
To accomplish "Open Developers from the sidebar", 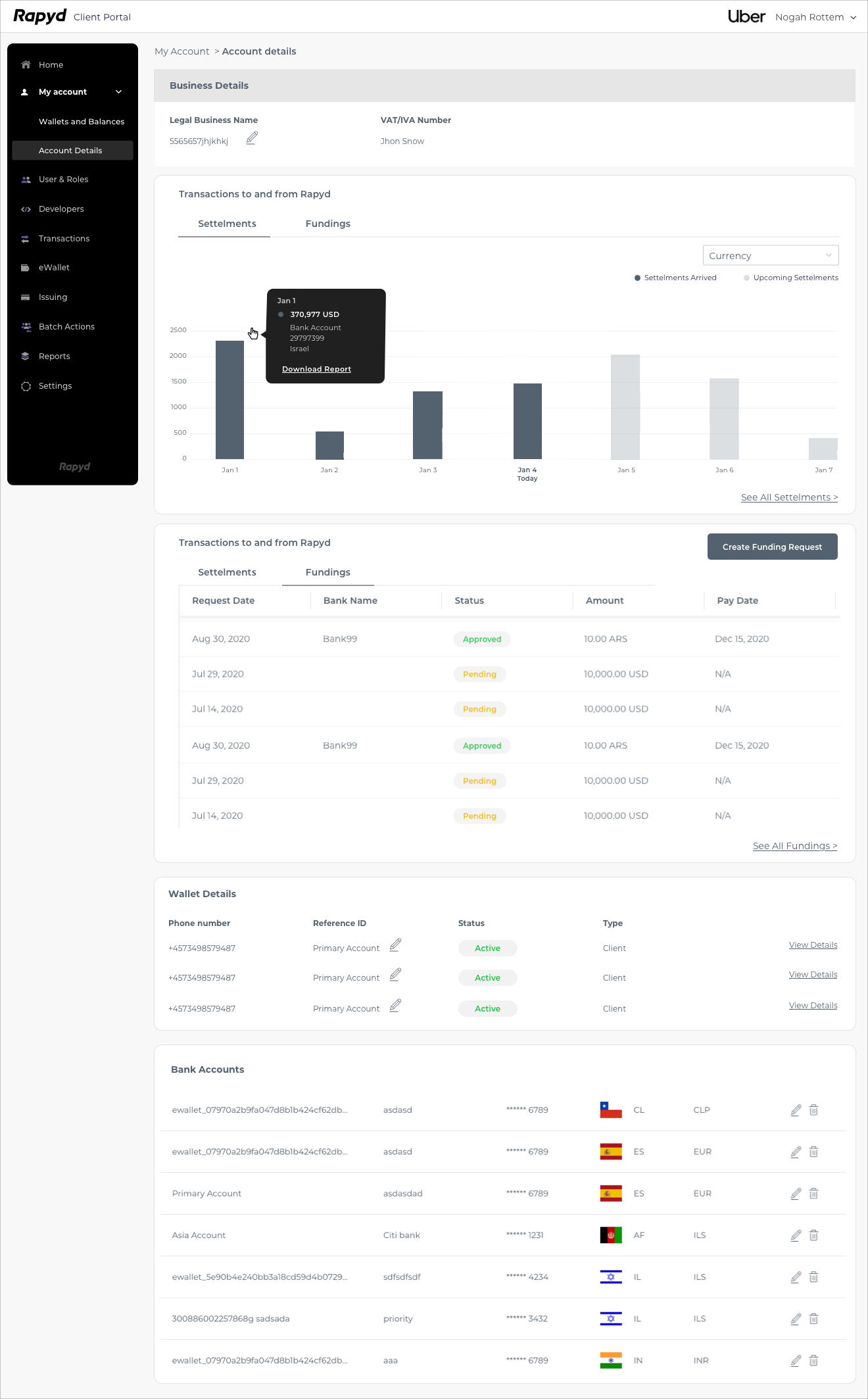I will (x=61, y=209).
